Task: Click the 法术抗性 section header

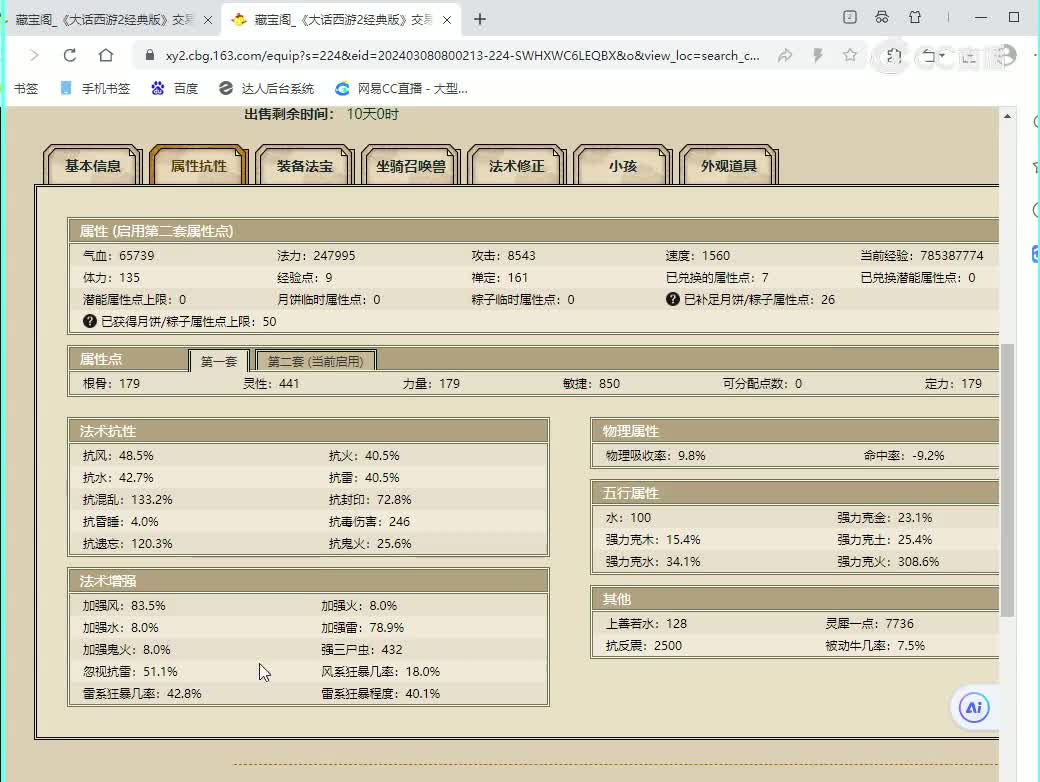Action: click(x=308, y=431)
